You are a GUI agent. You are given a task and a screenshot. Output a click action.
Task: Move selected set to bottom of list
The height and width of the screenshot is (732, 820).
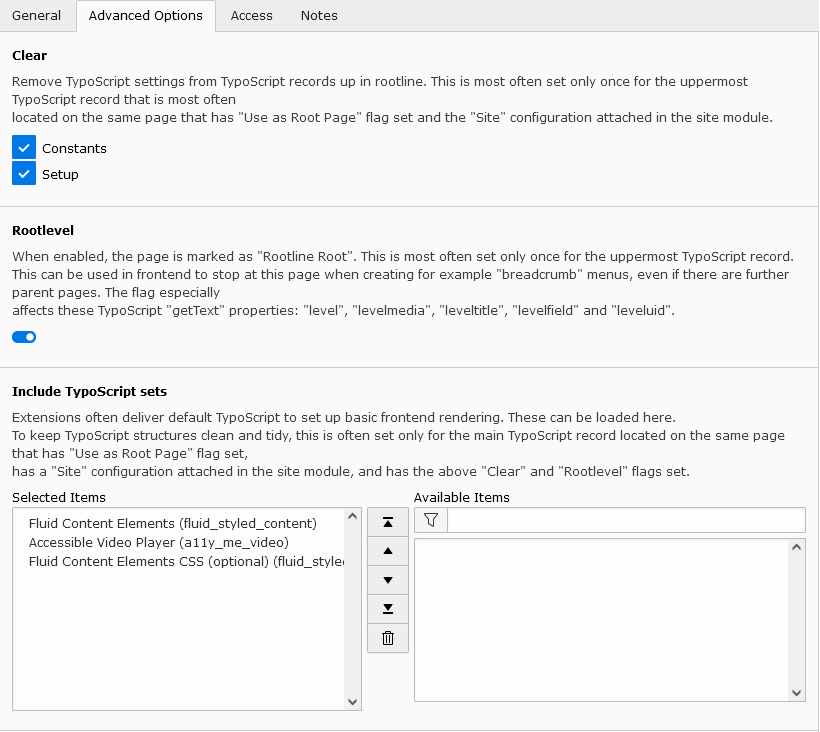click(388, 609)
